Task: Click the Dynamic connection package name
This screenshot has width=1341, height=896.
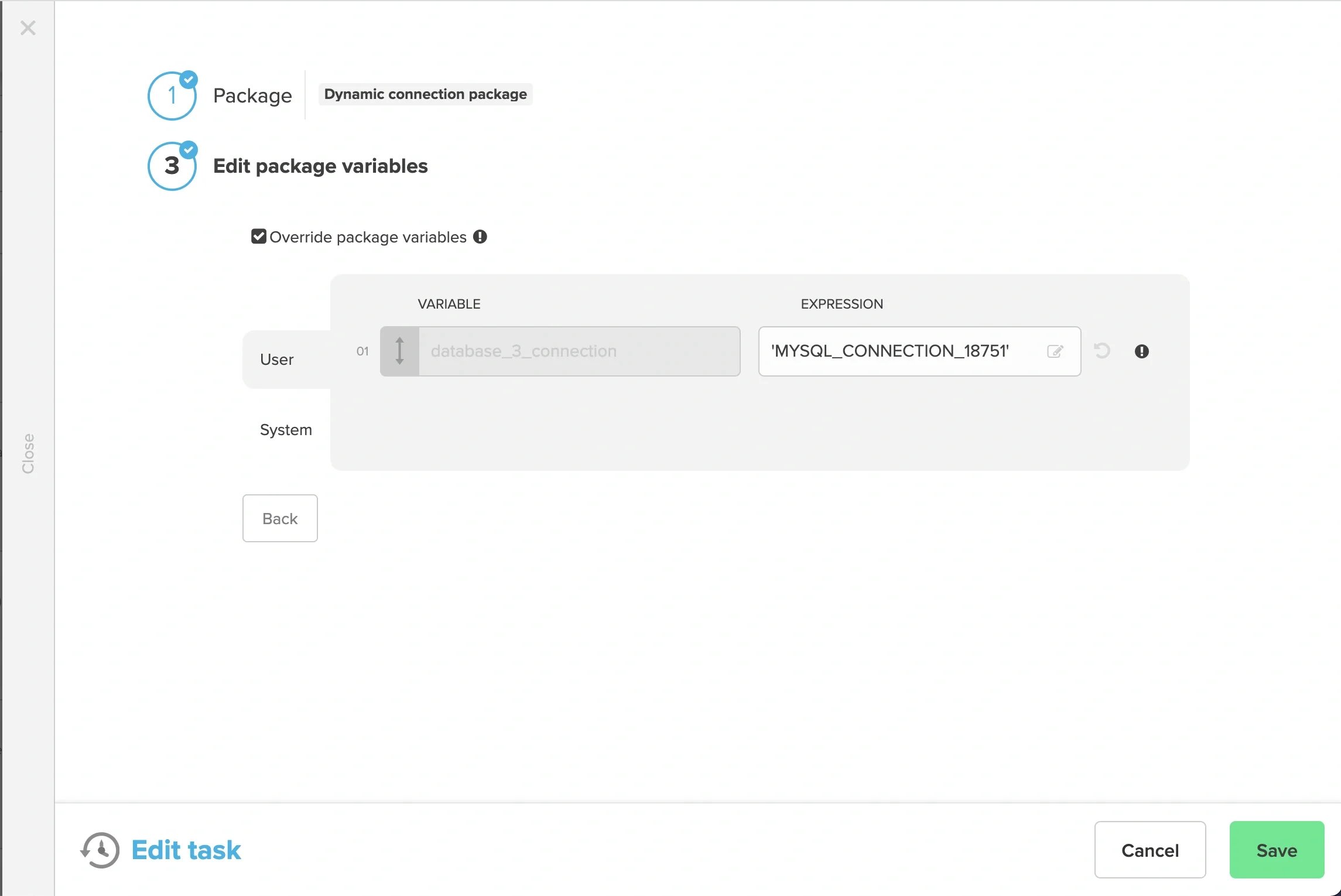Action: tap(426, 94)
